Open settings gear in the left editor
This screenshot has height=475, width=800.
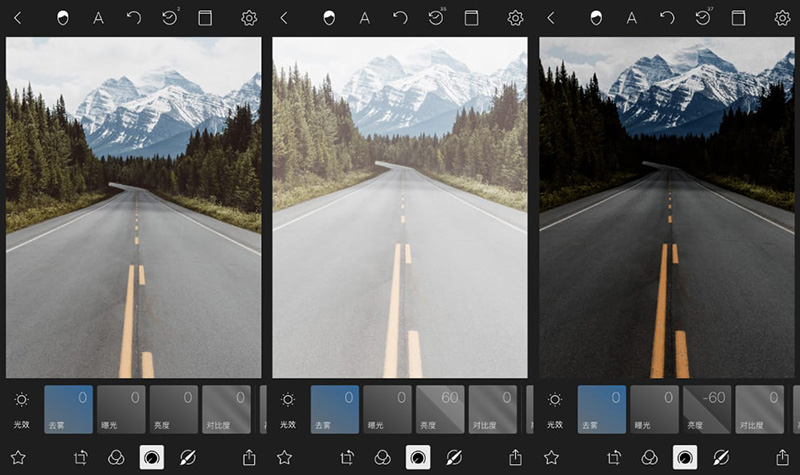click(x=249, y=18)
